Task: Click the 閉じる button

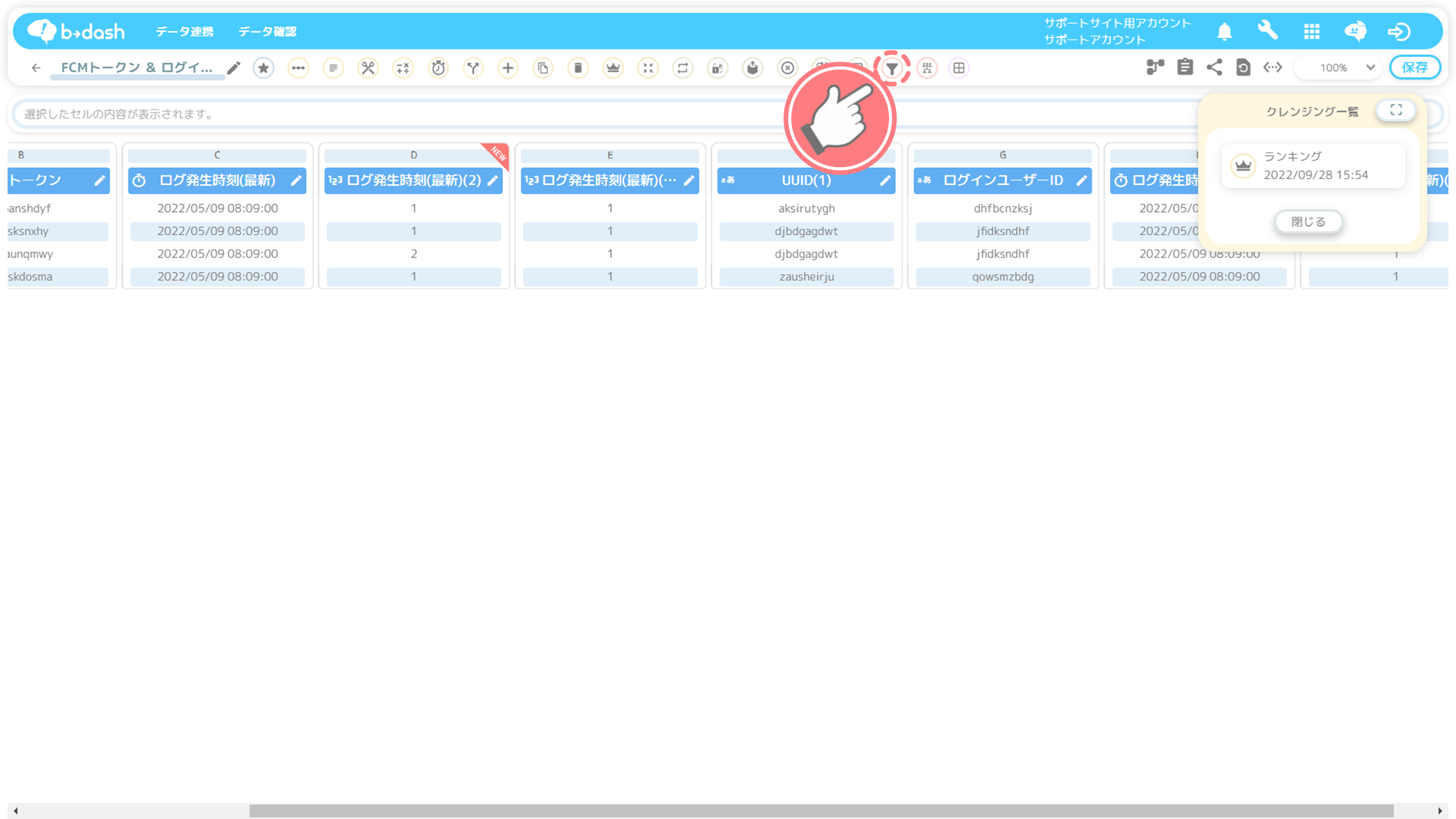Action: tap(1308, 222)
